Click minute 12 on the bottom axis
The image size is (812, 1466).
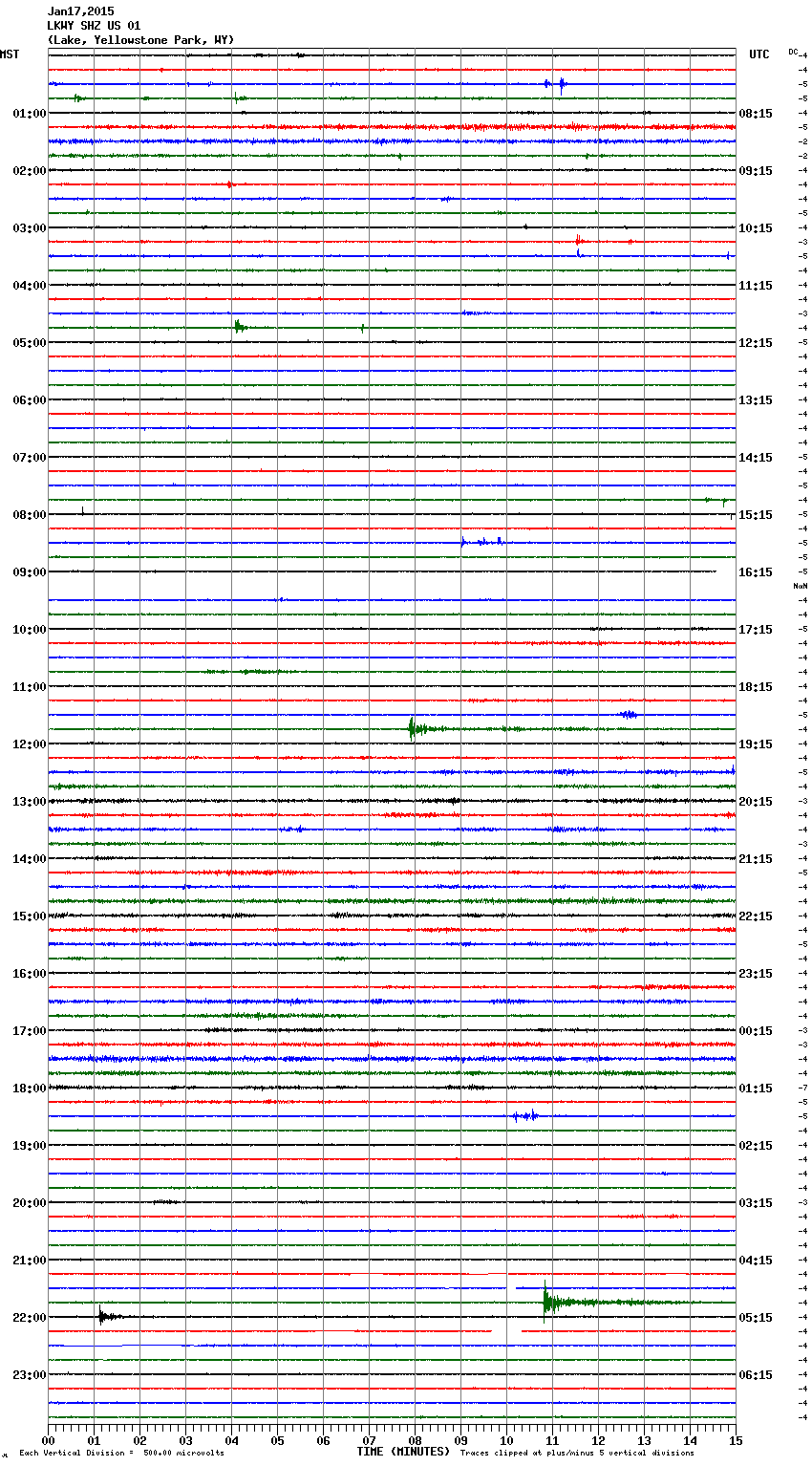coord(599,1440)
